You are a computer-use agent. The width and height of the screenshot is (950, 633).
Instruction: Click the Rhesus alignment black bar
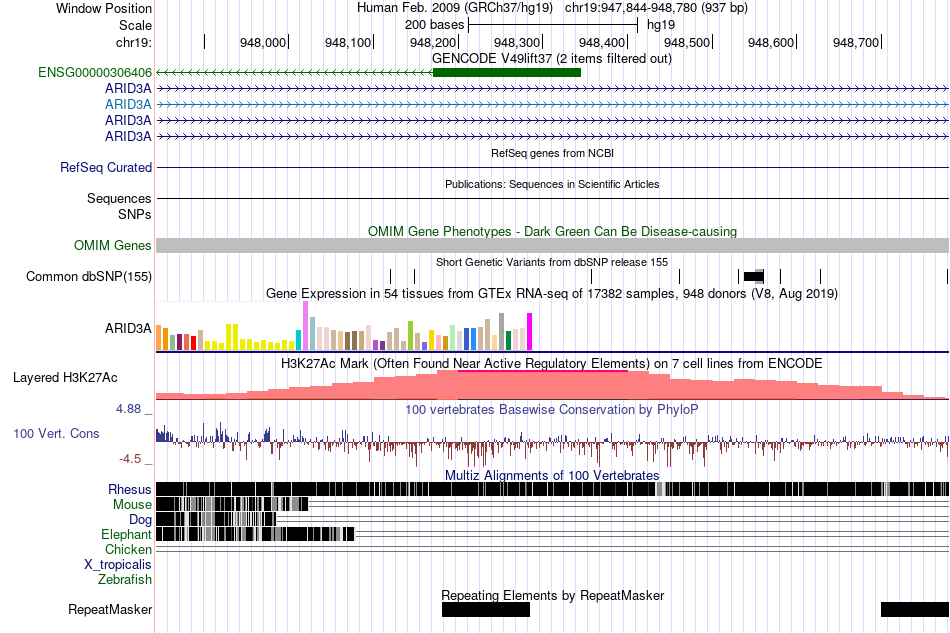coord(552,489)
